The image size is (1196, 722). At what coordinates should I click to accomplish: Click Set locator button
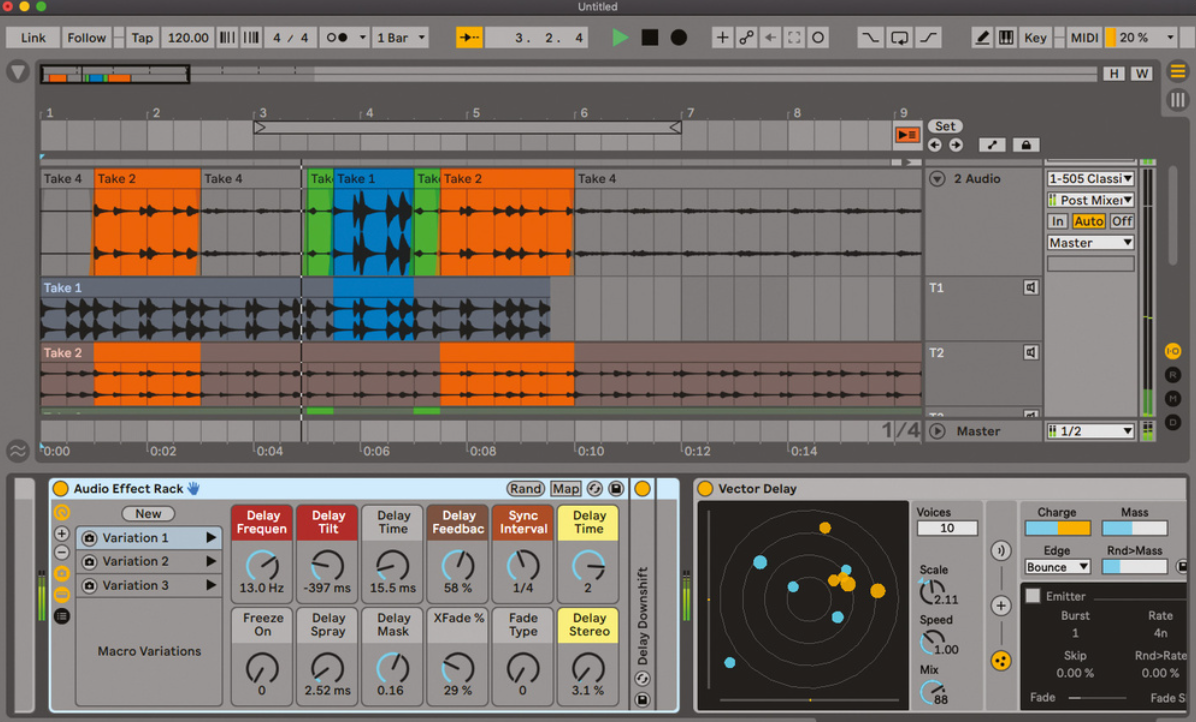[x=945, y=127]
